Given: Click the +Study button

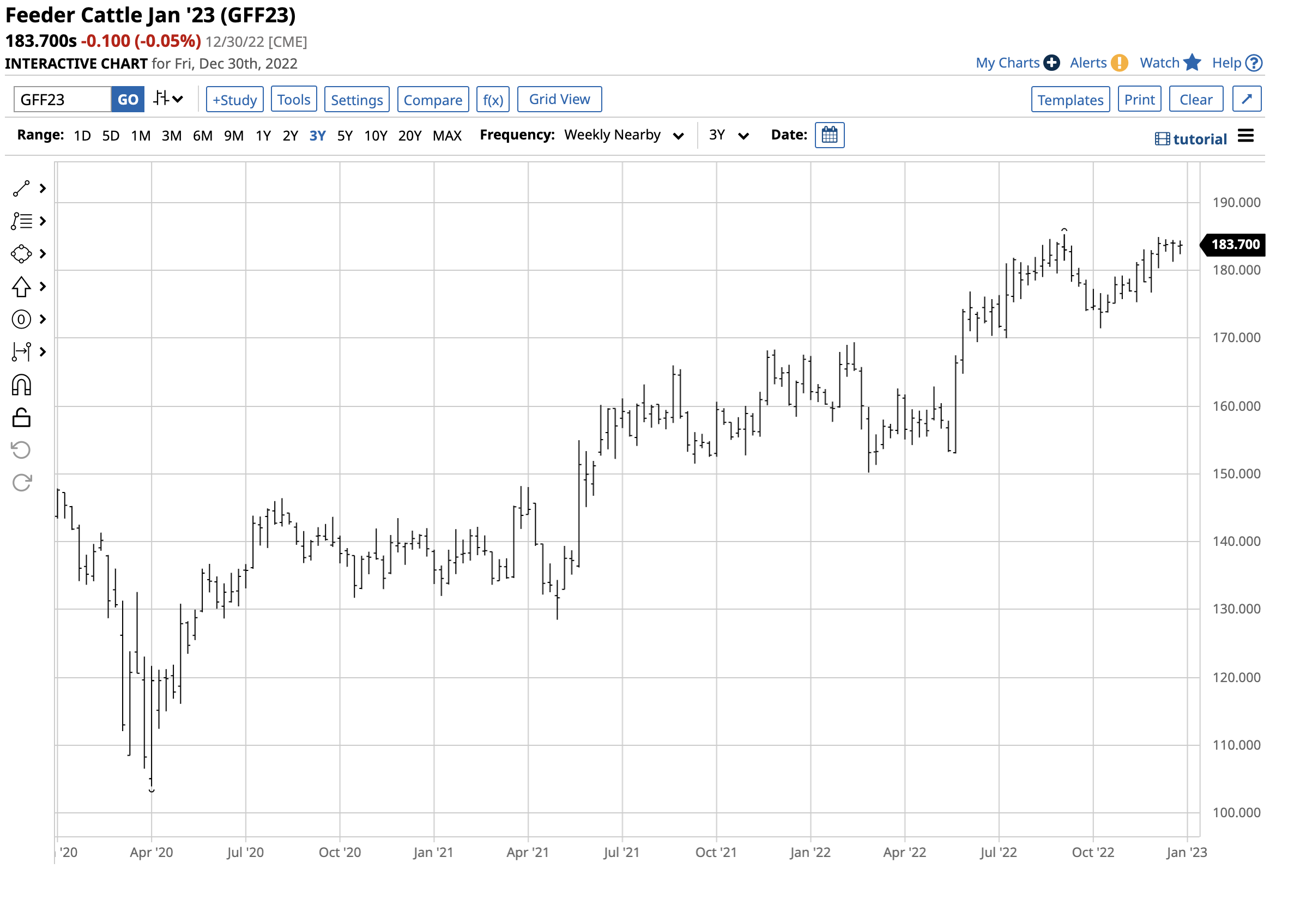Looking at the screenshot, I should pyautogui.click(x=234, y=100).
